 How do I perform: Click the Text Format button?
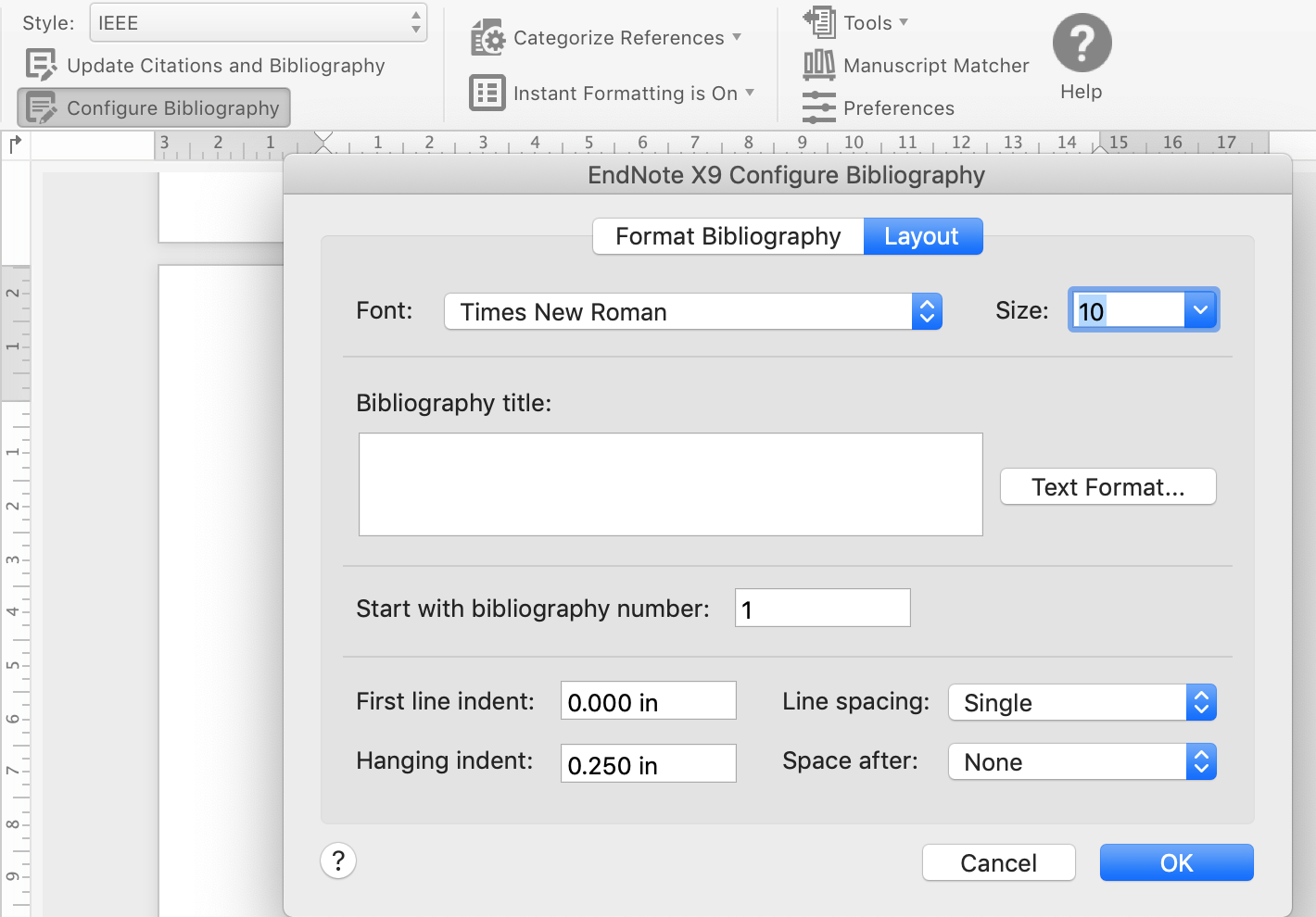tap(1107, 486)
